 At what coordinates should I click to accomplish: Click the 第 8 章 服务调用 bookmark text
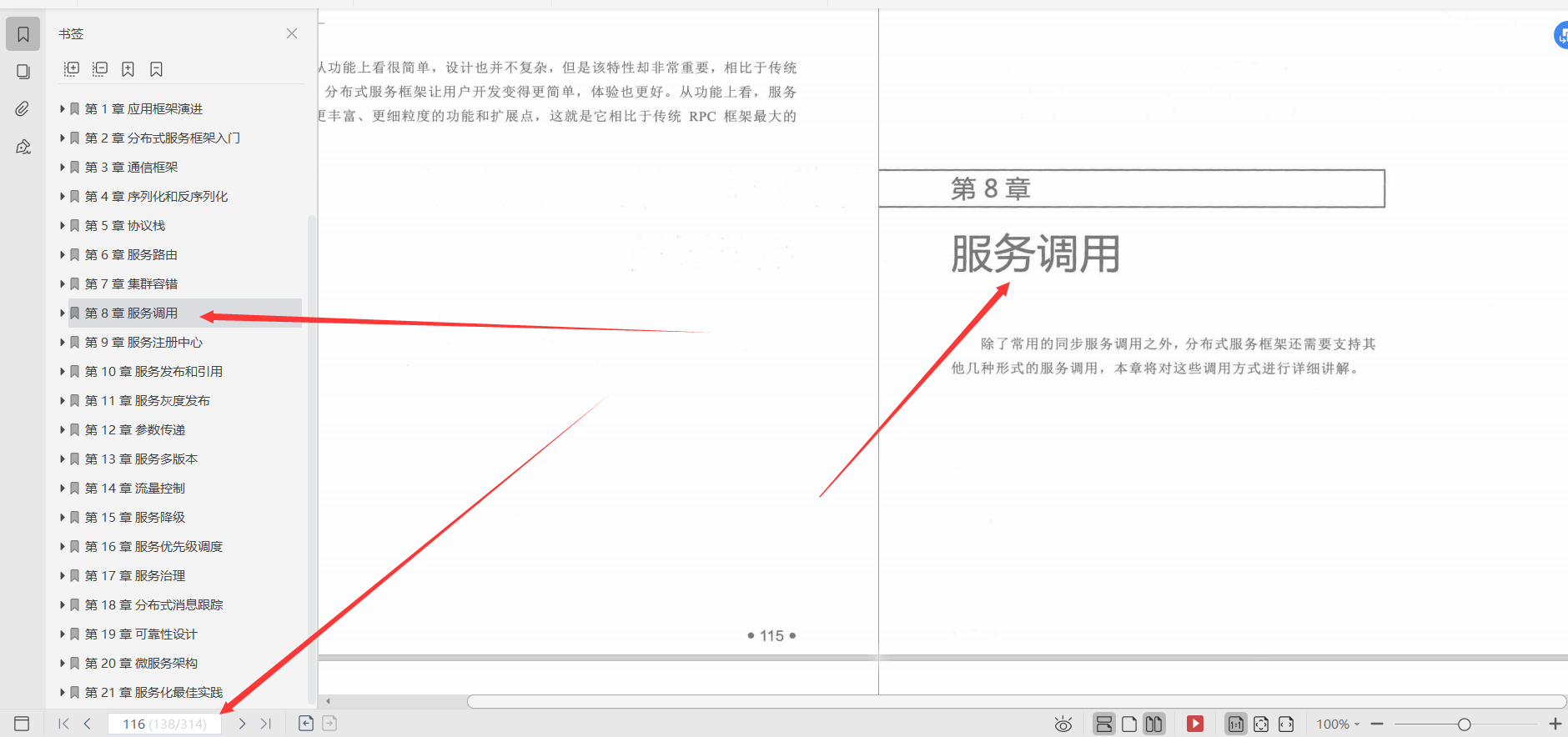(x=131, y=313)
